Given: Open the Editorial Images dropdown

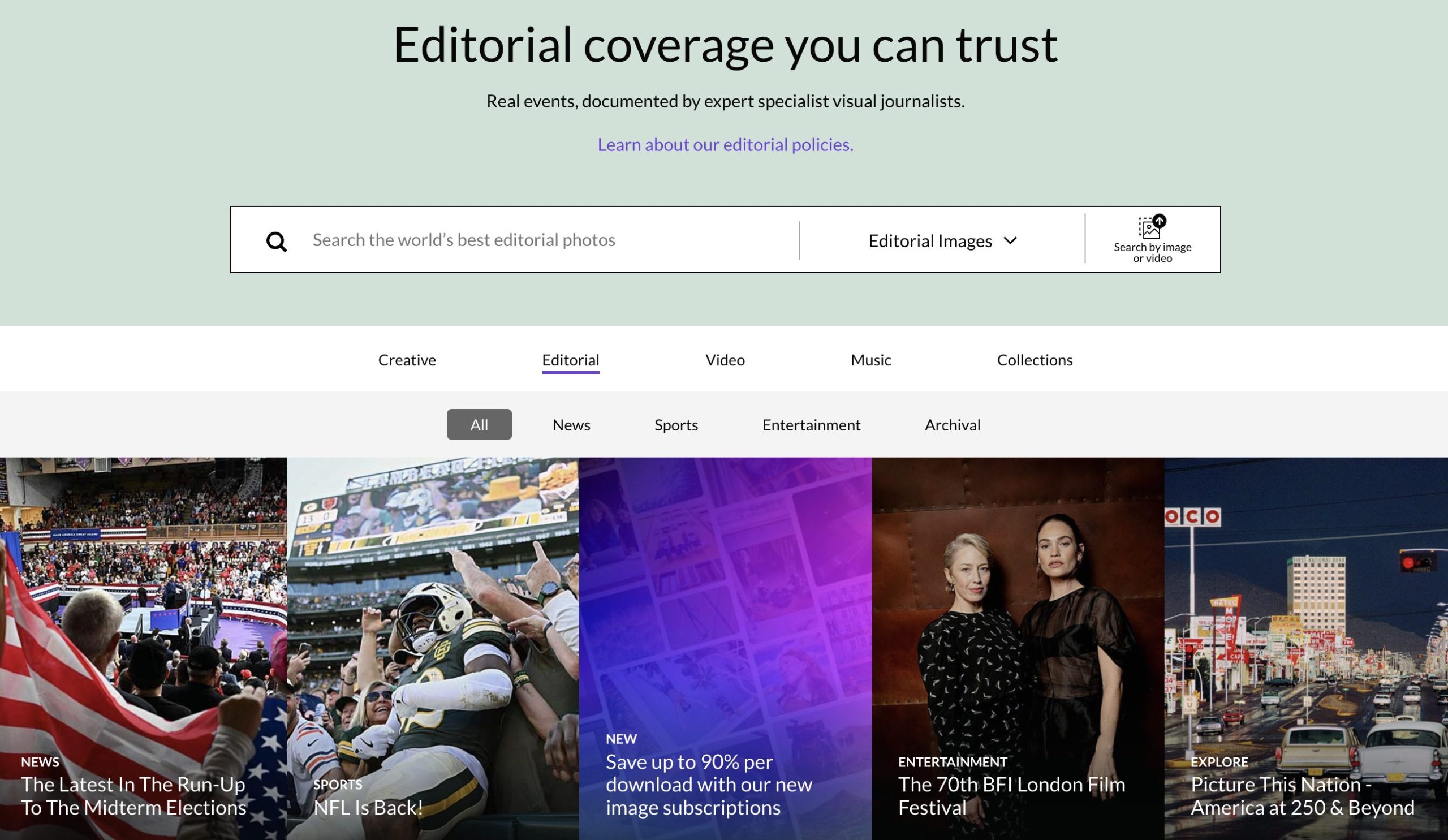Looking at the screenshot, I should tap(942, 240).
